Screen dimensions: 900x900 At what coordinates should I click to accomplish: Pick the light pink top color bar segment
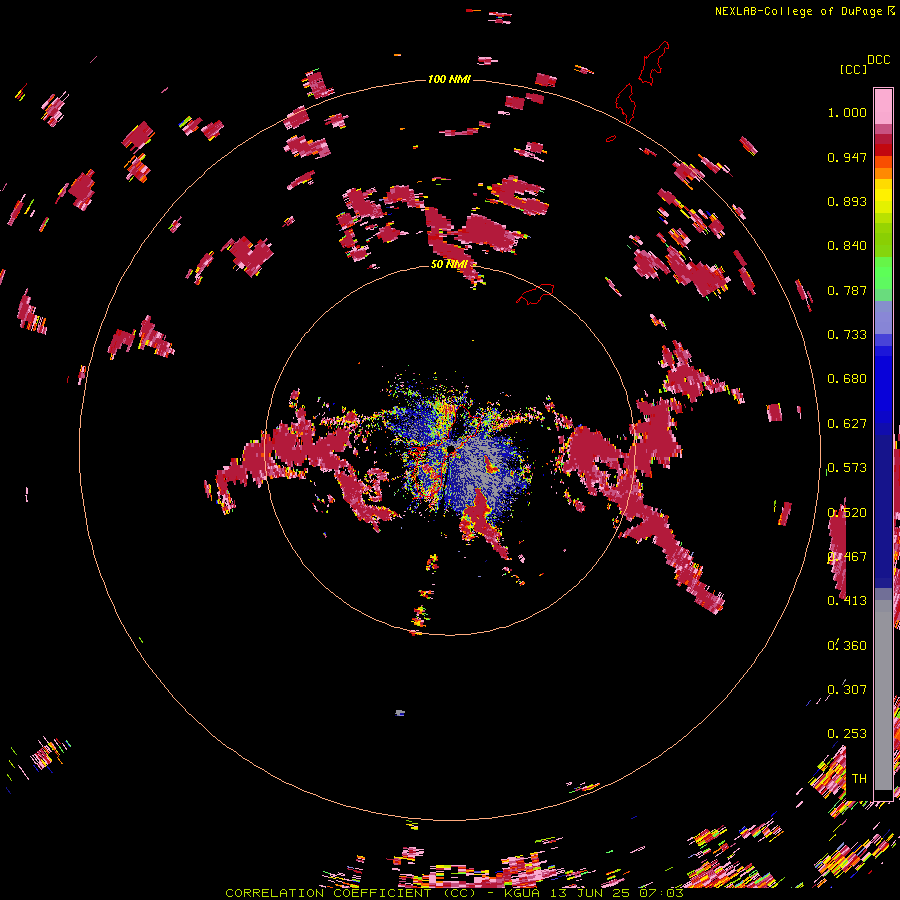tap(883, 106)
